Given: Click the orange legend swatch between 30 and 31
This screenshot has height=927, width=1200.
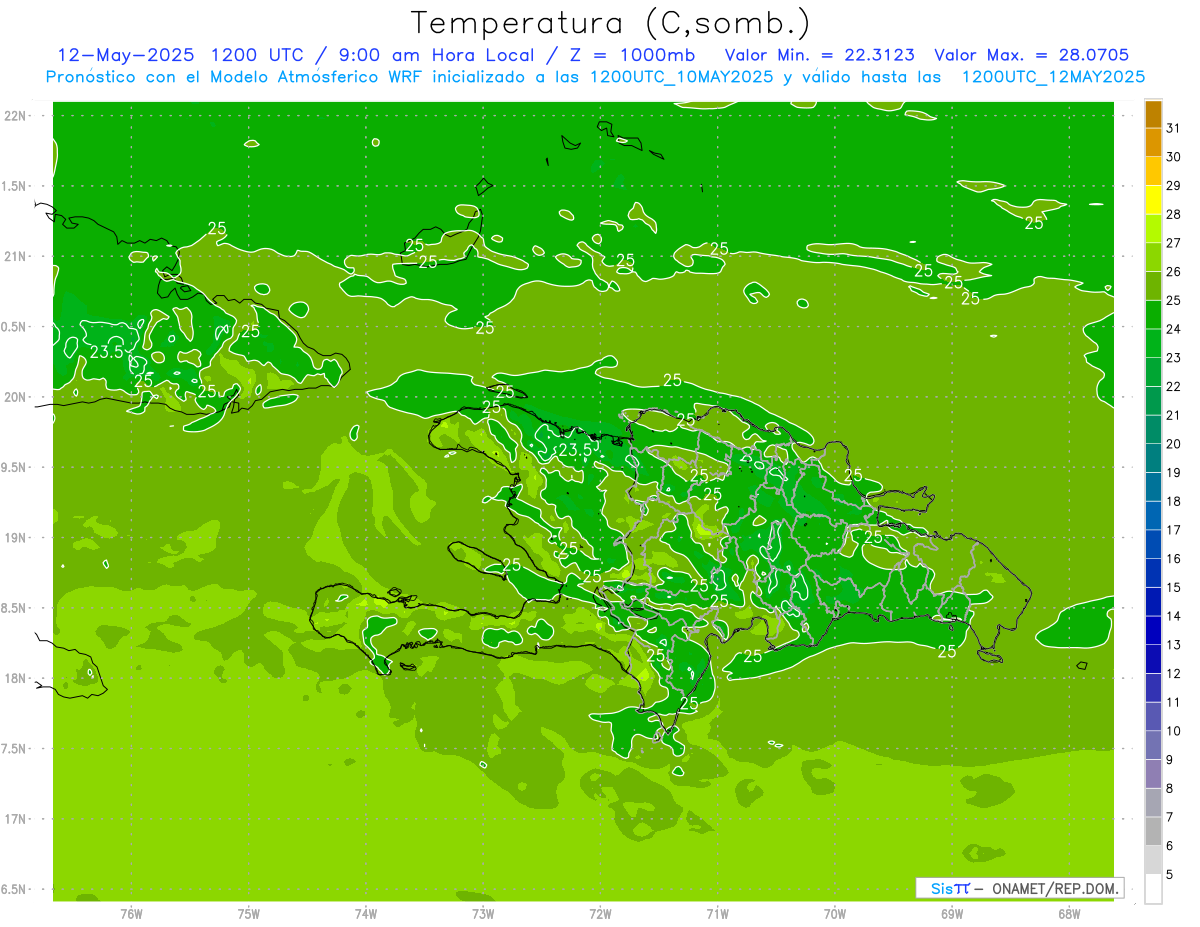Looking at the screenshot, I should coord(1153,143).
